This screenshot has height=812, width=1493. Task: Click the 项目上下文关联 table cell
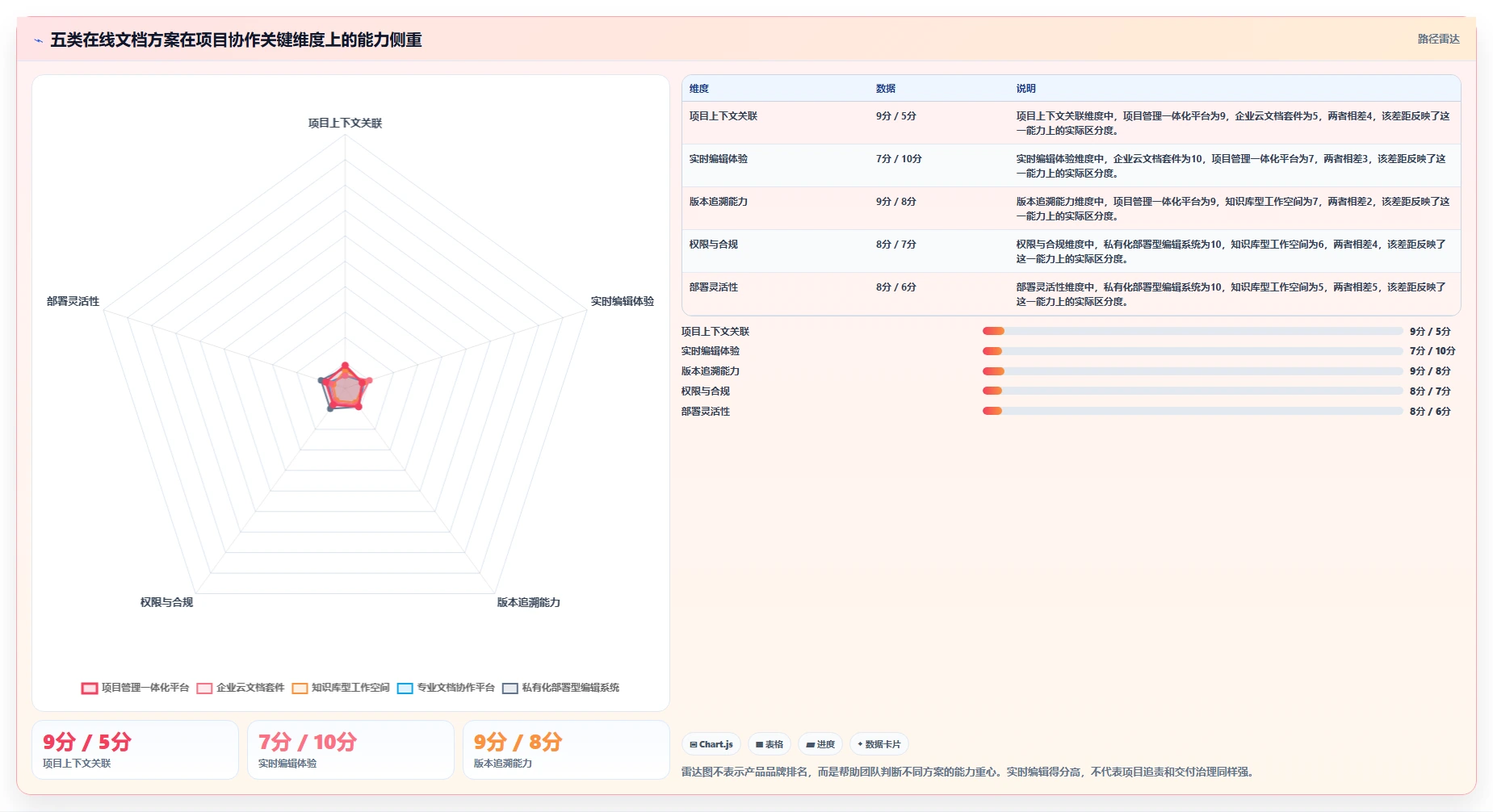[x=723, y=116]
